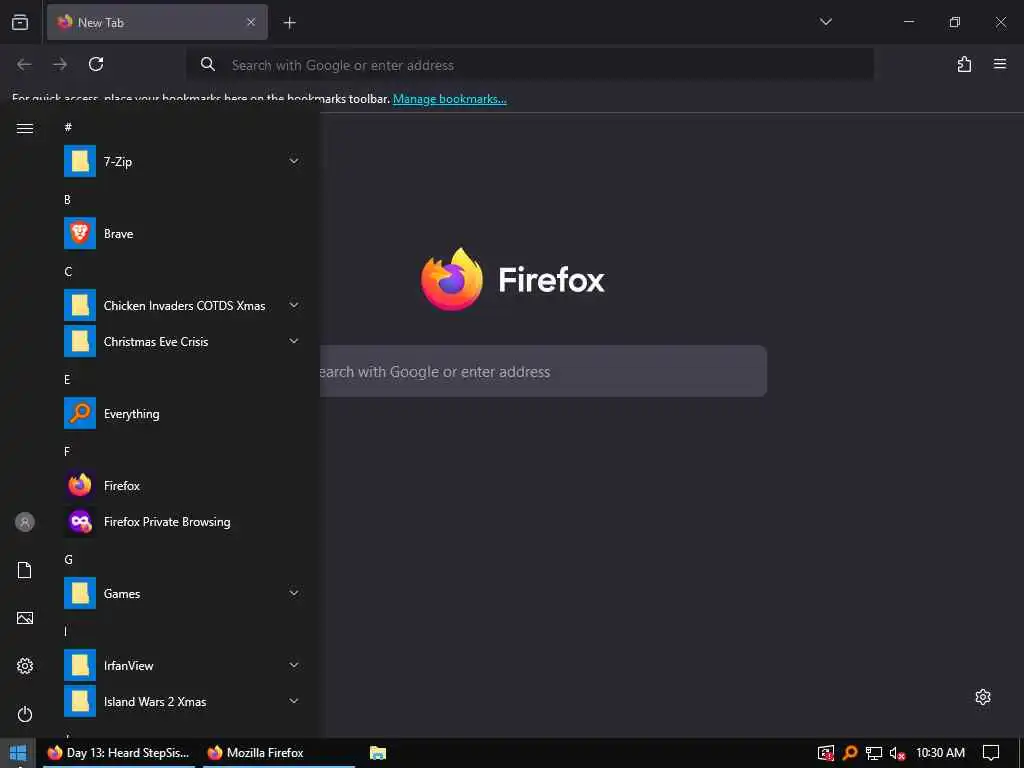Click the Windows Start button
1024x768 pixels.
tap(18, 753)
